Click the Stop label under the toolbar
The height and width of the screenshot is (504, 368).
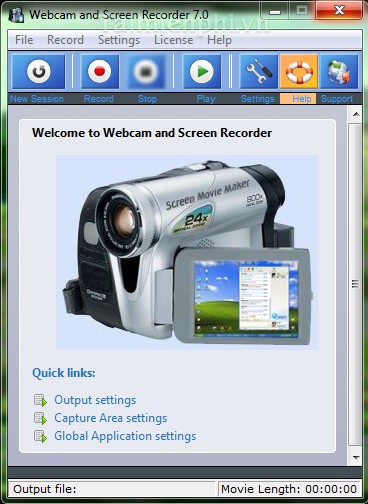pyautogui.click(x=147, y=99)
